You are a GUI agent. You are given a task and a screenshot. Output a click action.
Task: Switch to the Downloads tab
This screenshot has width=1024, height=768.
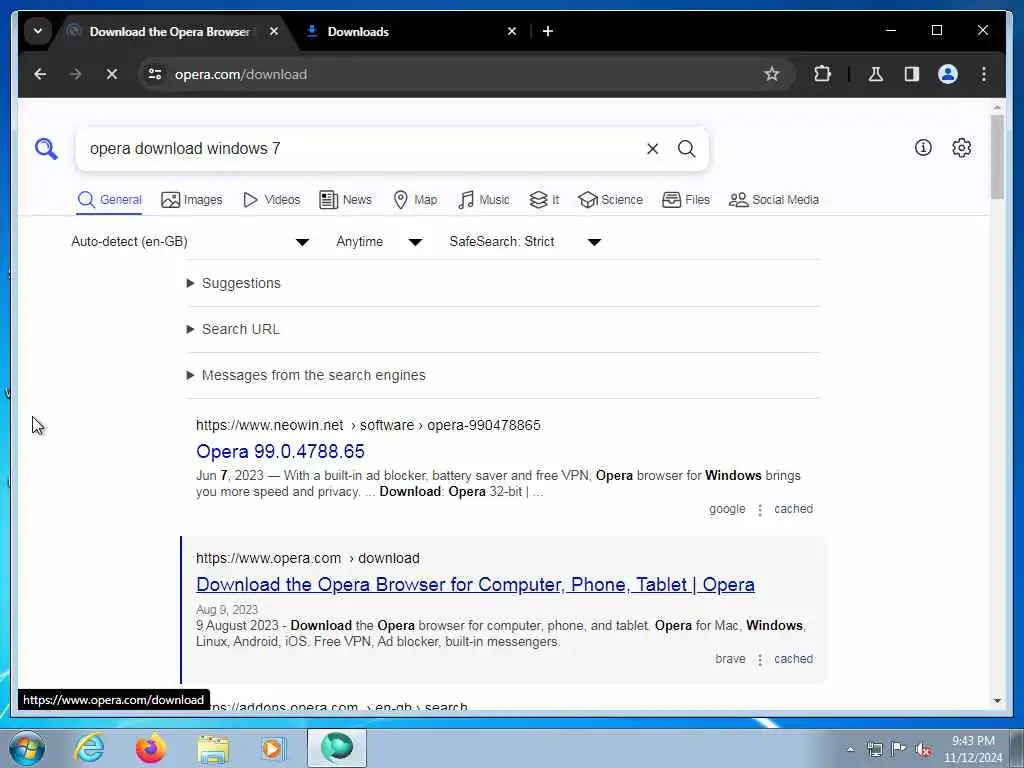tap(411, 31)
